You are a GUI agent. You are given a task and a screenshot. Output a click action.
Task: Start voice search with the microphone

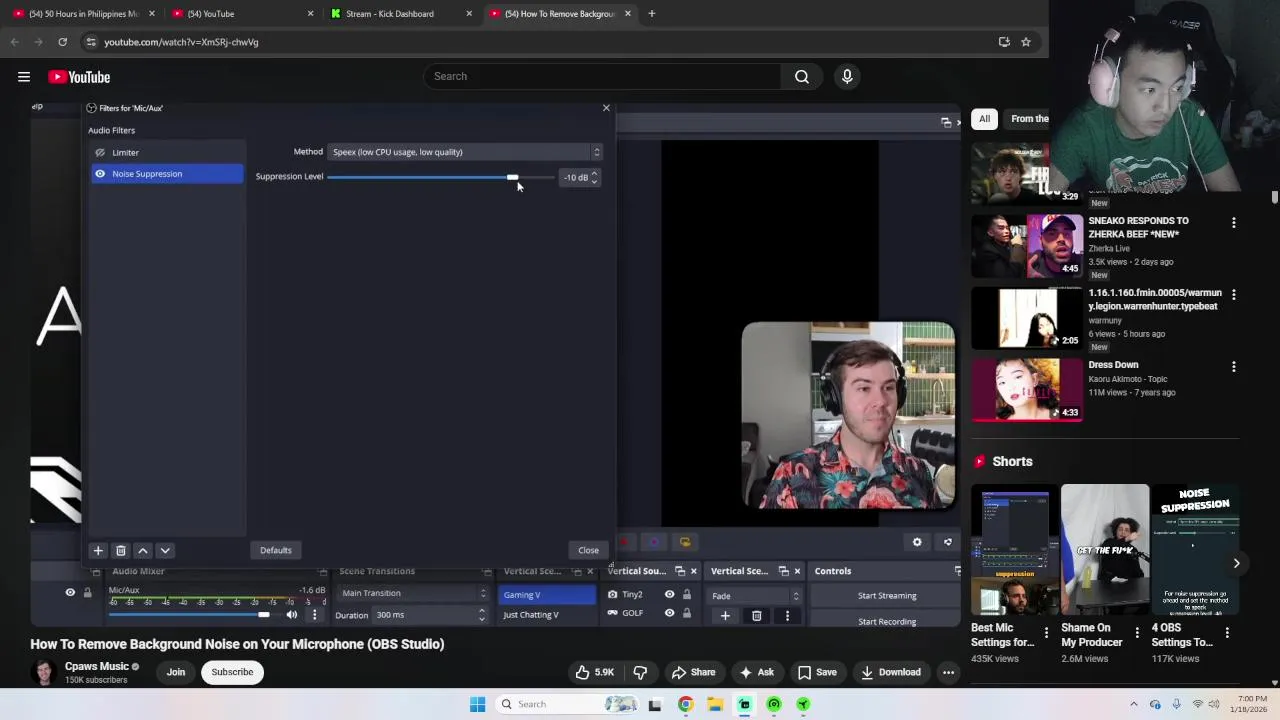pyautogui.click(x=847, y=77)
